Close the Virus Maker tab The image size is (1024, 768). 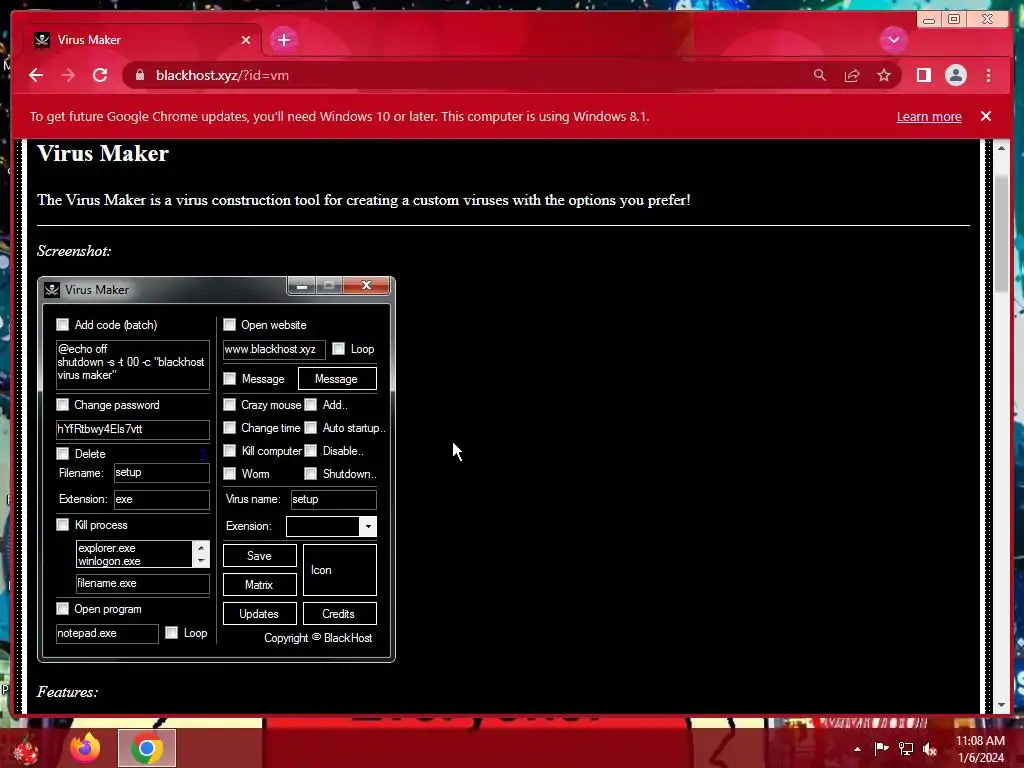(246, 40)
